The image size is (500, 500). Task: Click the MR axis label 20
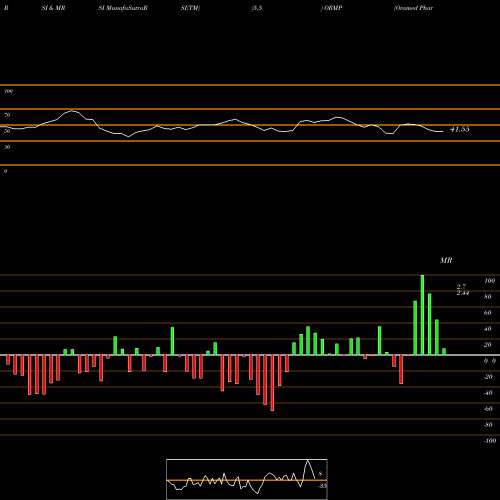pos(488,345)
